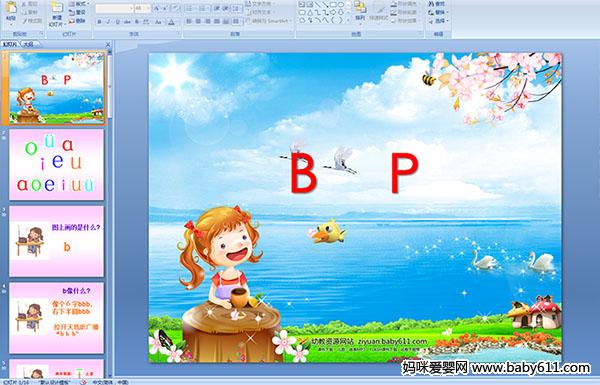600x385 pixels.
Task: Open the Line Spacing tool
Action: (237, 8)
